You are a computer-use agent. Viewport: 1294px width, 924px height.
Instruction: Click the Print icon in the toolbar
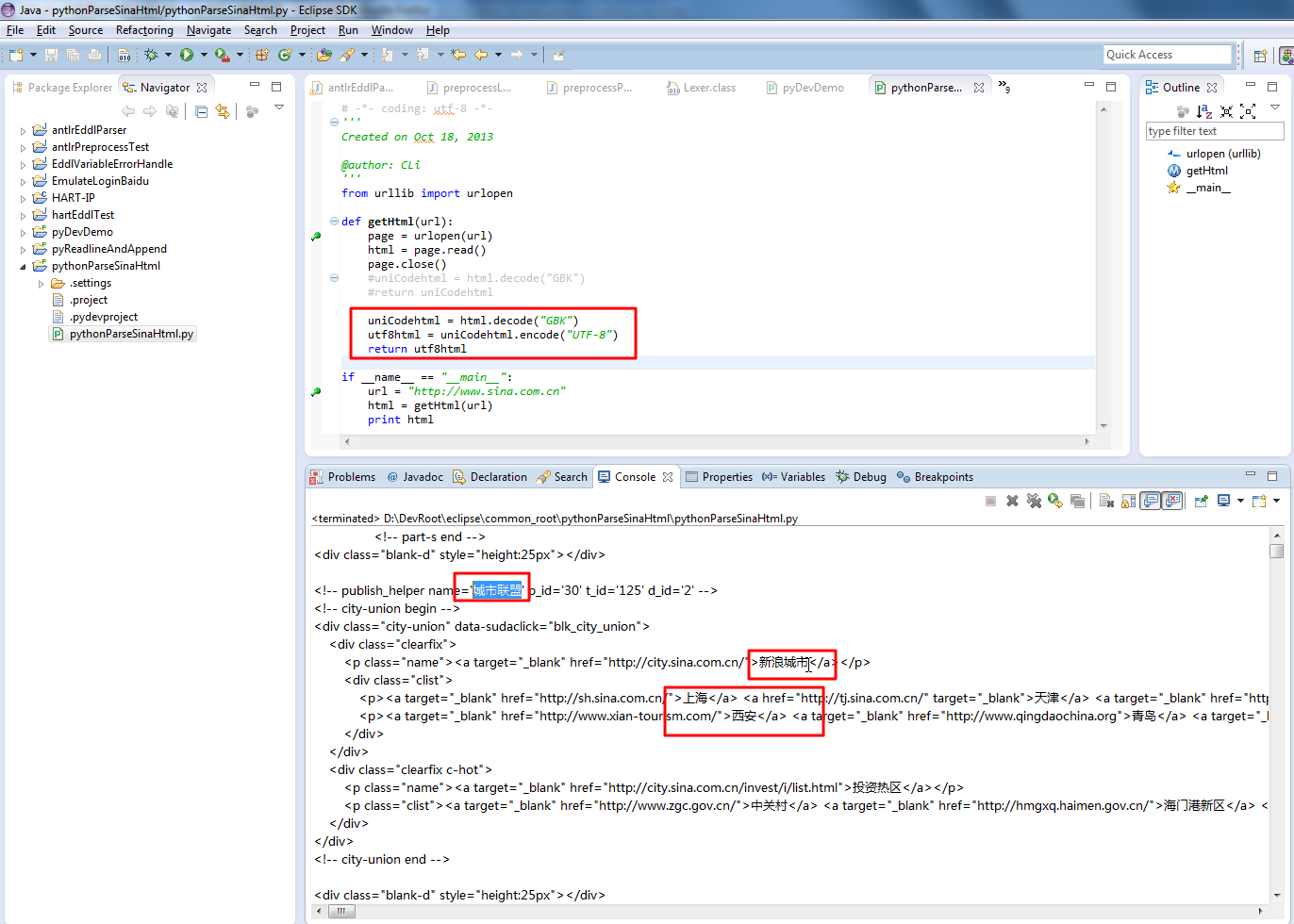94,55
